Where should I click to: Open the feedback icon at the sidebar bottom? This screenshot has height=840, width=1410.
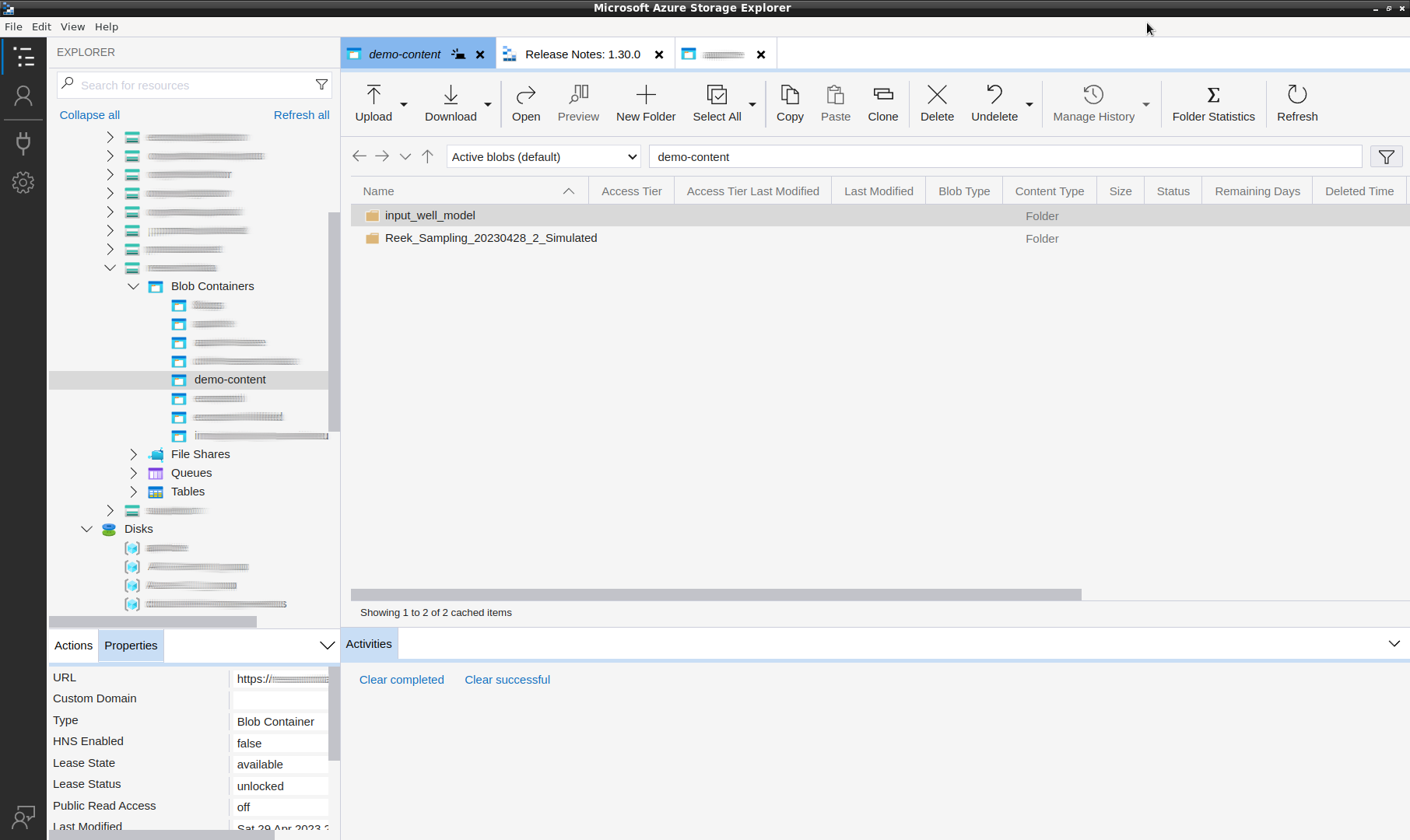(x=23, y=817)
